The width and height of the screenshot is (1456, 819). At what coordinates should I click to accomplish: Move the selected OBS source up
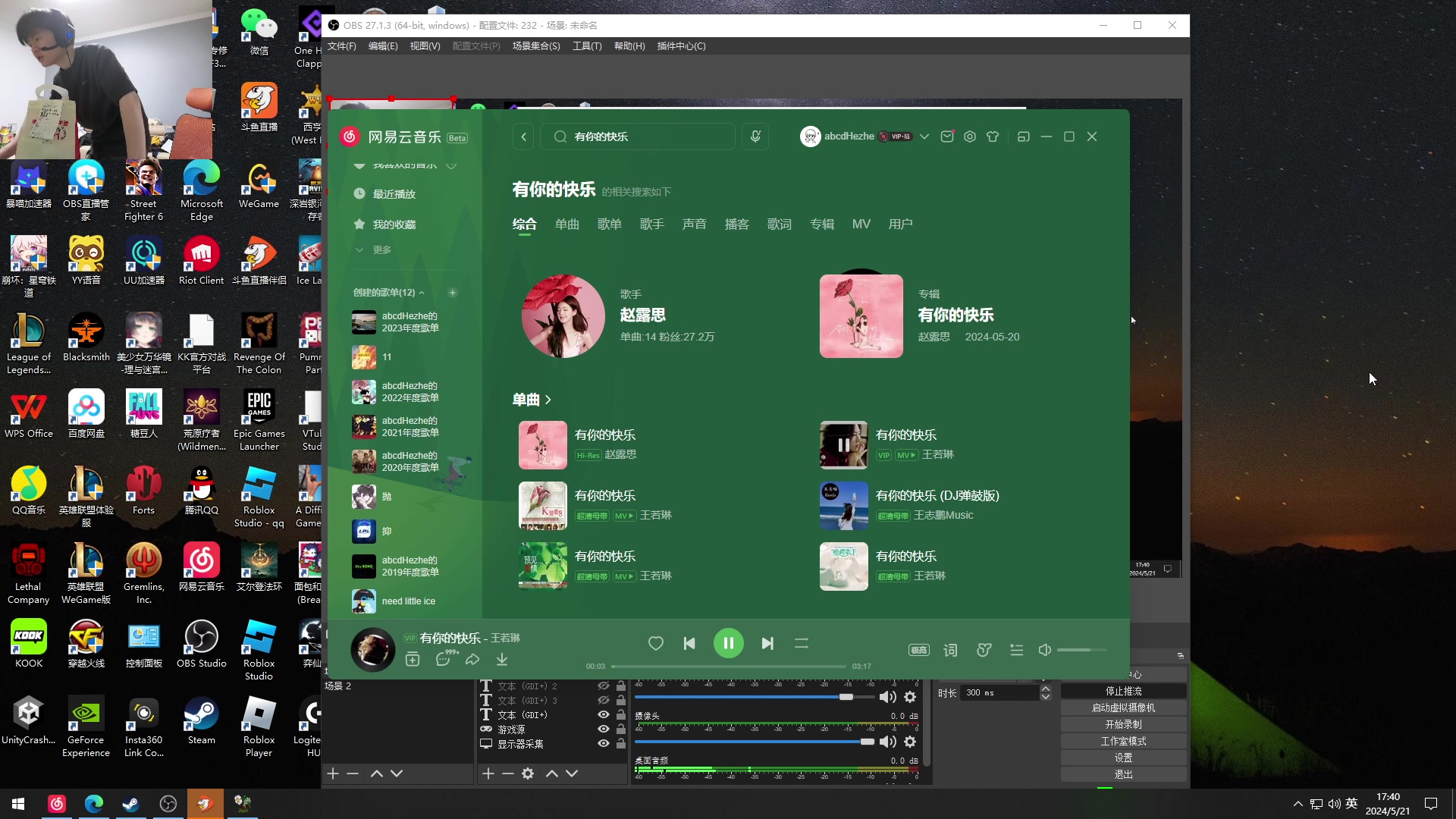(x=552, y=773)
